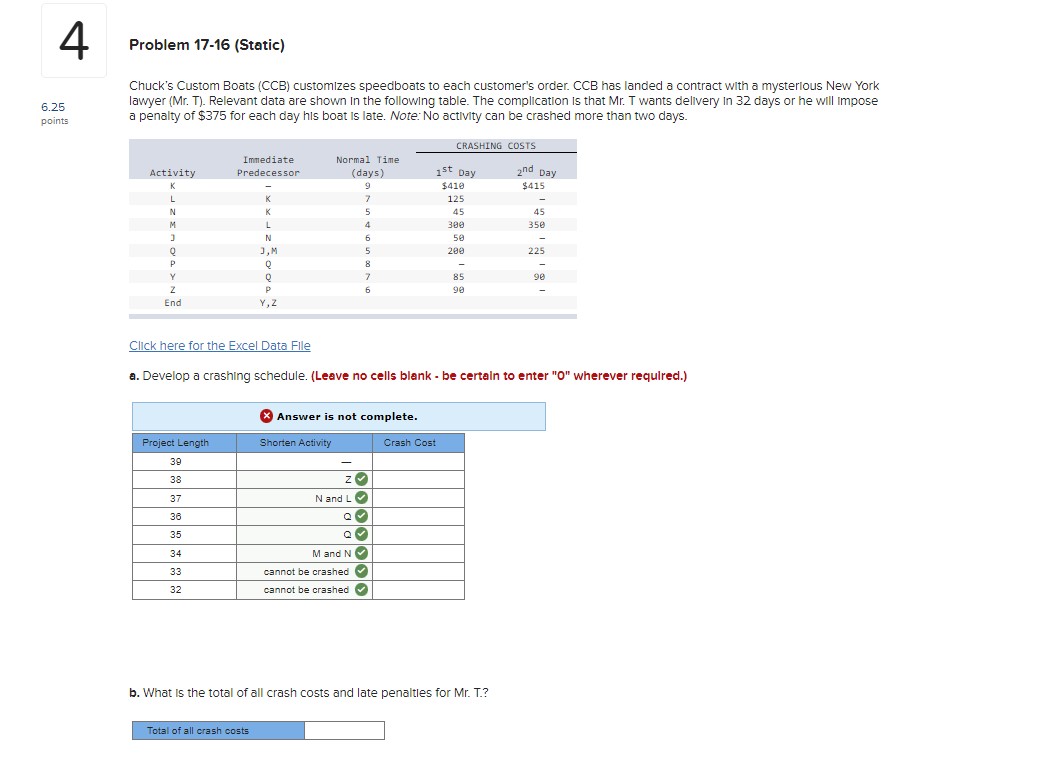Click the checkmark beside the second Q entry
Viewport: 1046px width, 759px height.
[x=360, y=534]
